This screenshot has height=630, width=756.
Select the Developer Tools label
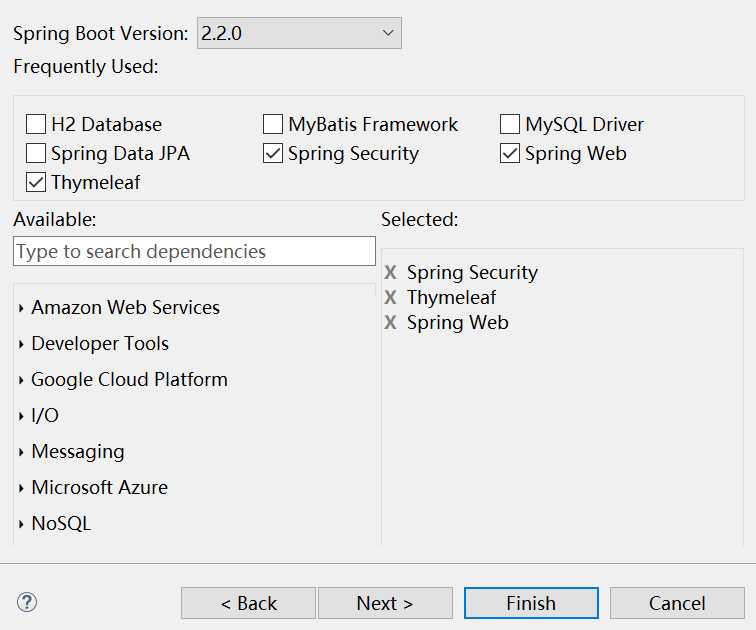coord(100,344)
